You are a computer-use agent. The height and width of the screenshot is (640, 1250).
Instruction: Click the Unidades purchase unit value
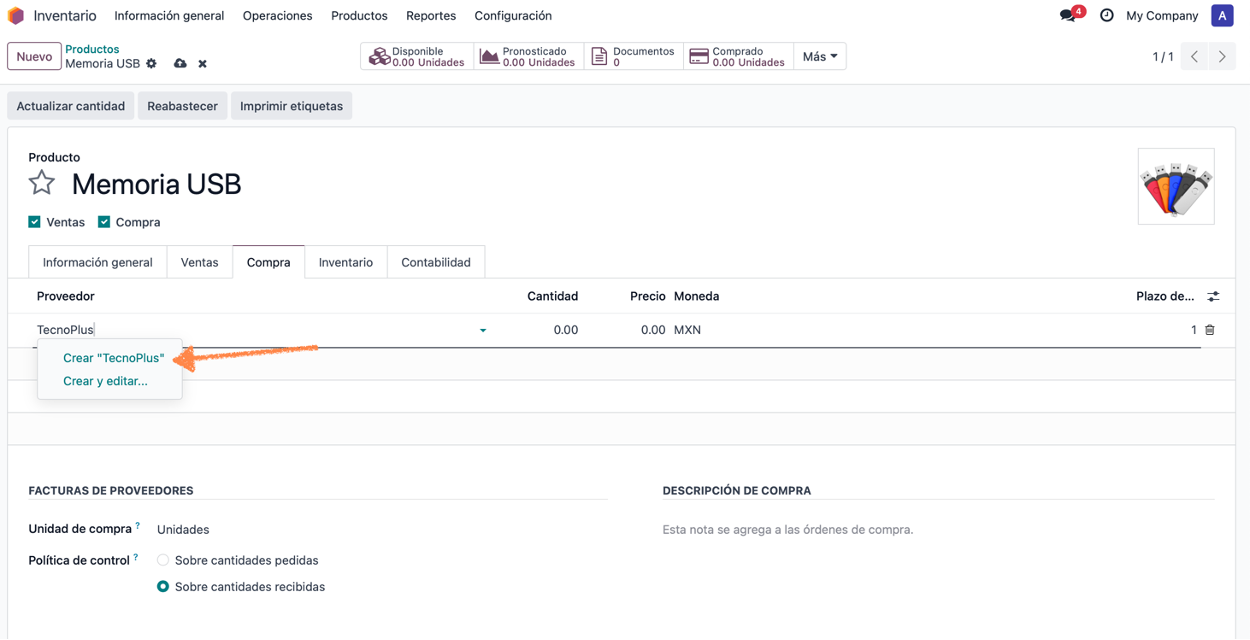coord(183,530)
